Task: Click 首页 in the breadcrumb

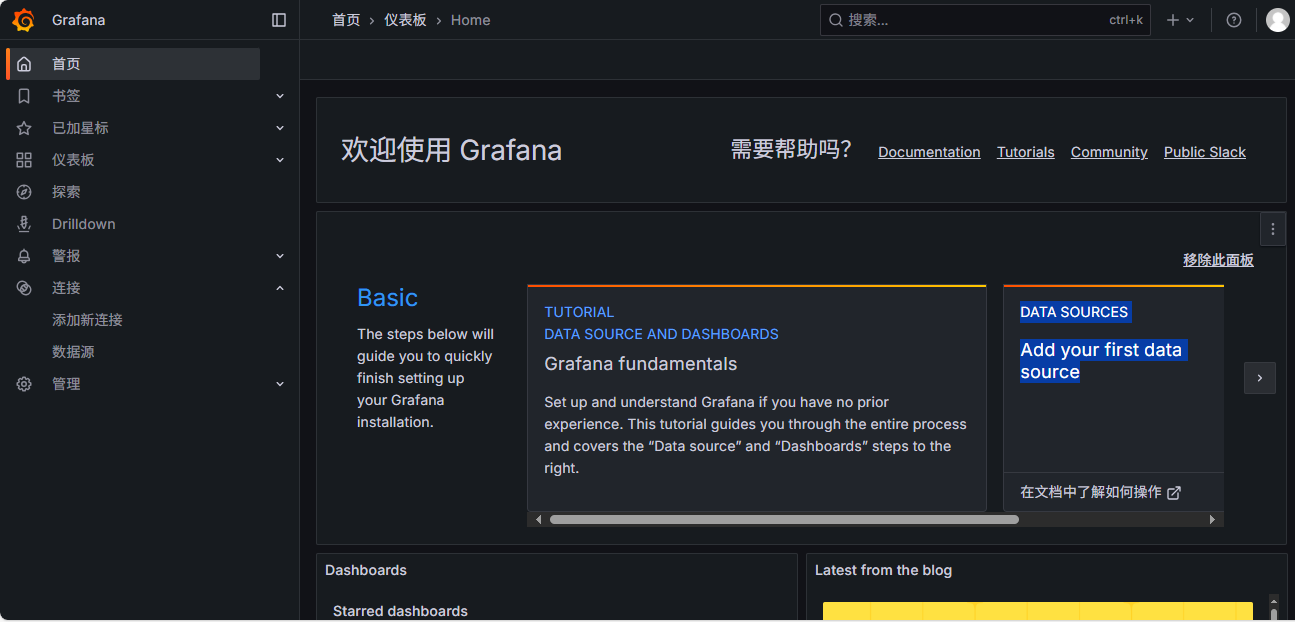Action: [346, 20]
